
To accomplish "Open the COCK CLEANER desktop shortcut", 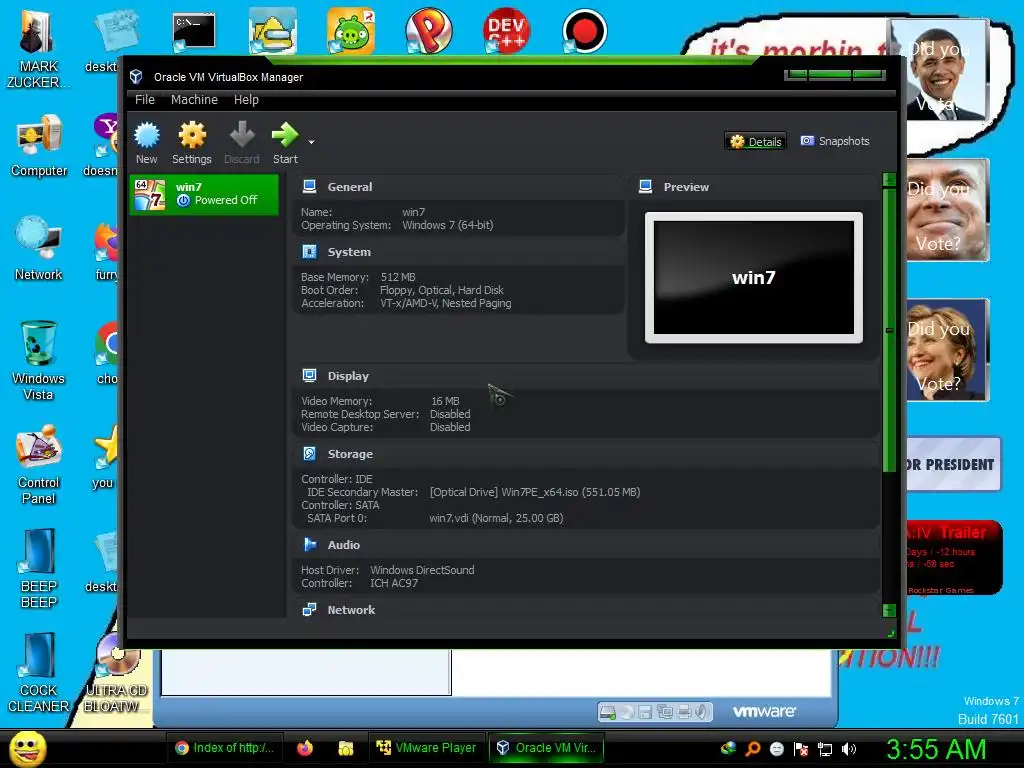I will pos(38,673).
